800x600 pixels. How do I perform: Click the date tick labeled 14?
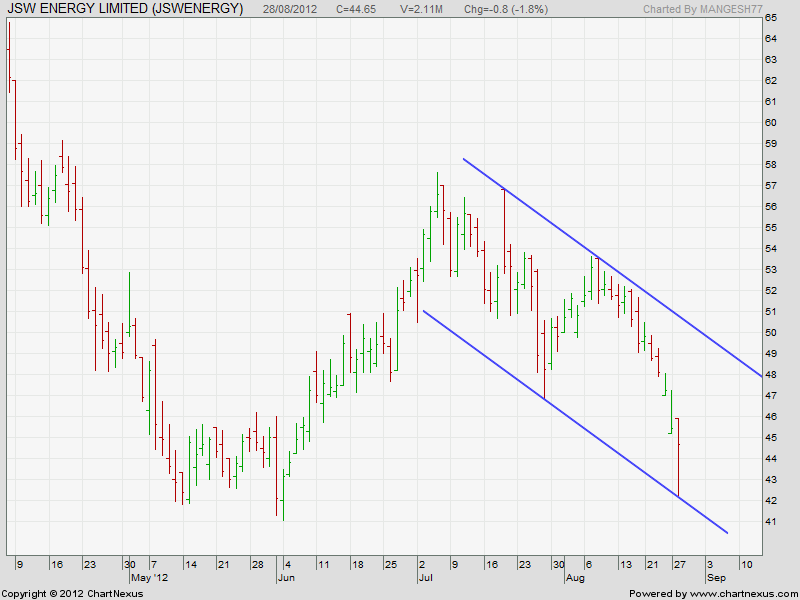coord(190,564)
